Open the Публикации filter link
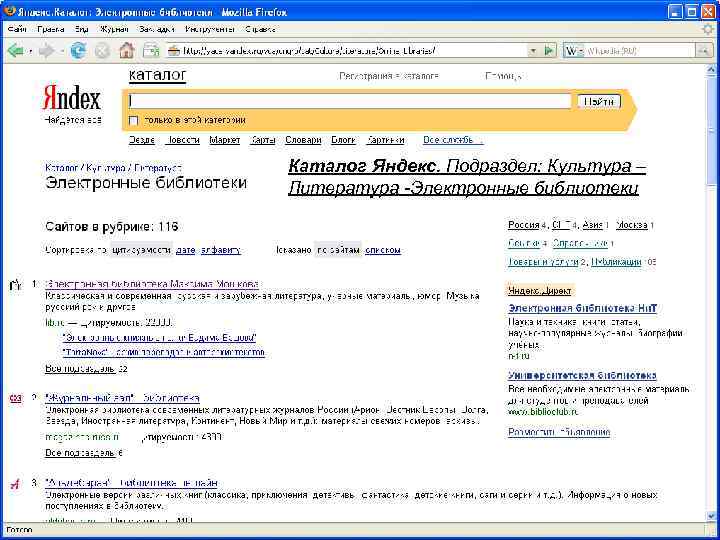This screenshot has height=540, width=720. click(x=616, y=262)
